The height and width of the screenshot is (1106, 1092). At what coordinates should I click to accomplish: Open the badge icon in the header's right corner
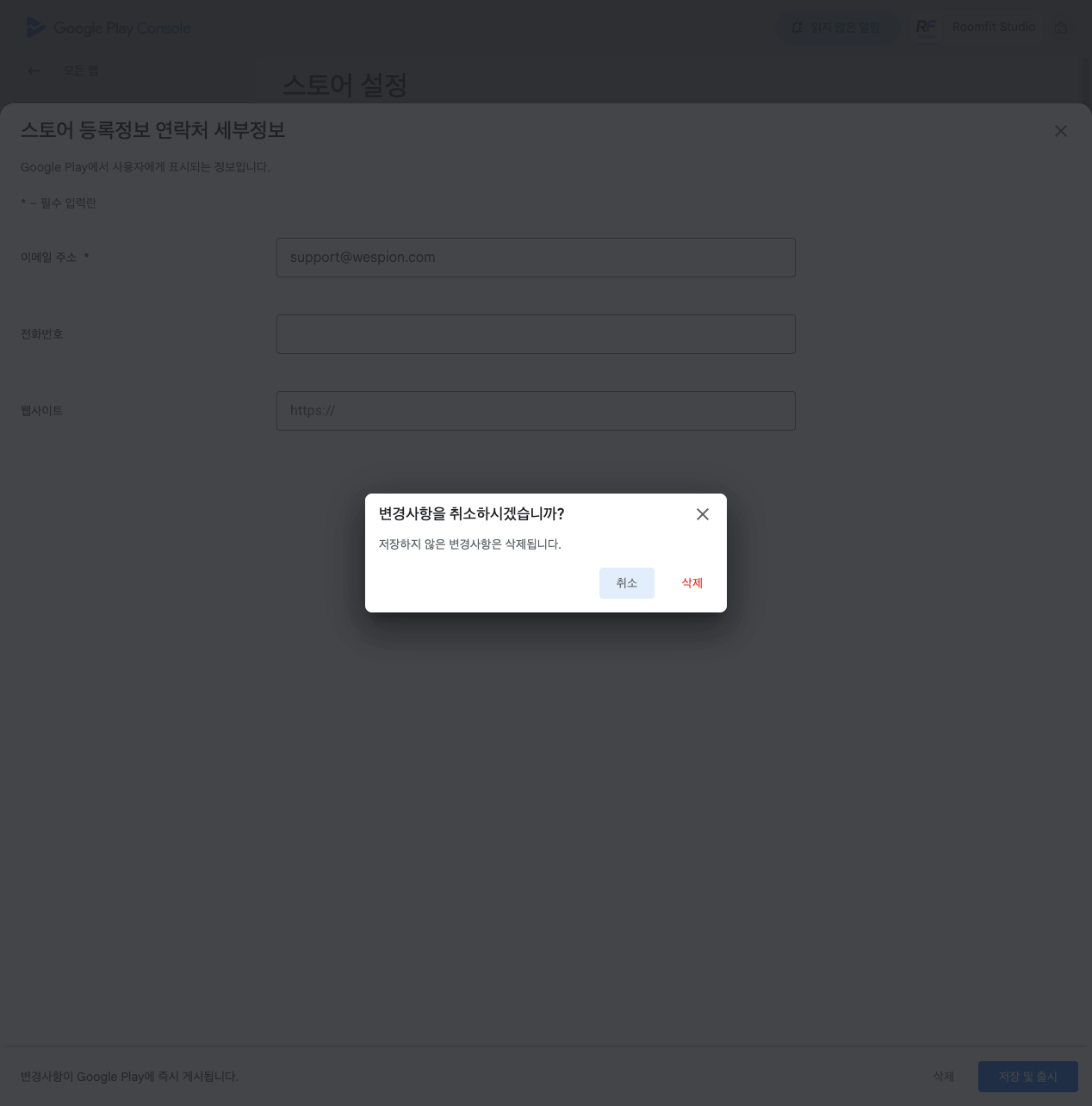click(x=1061, y=28)
